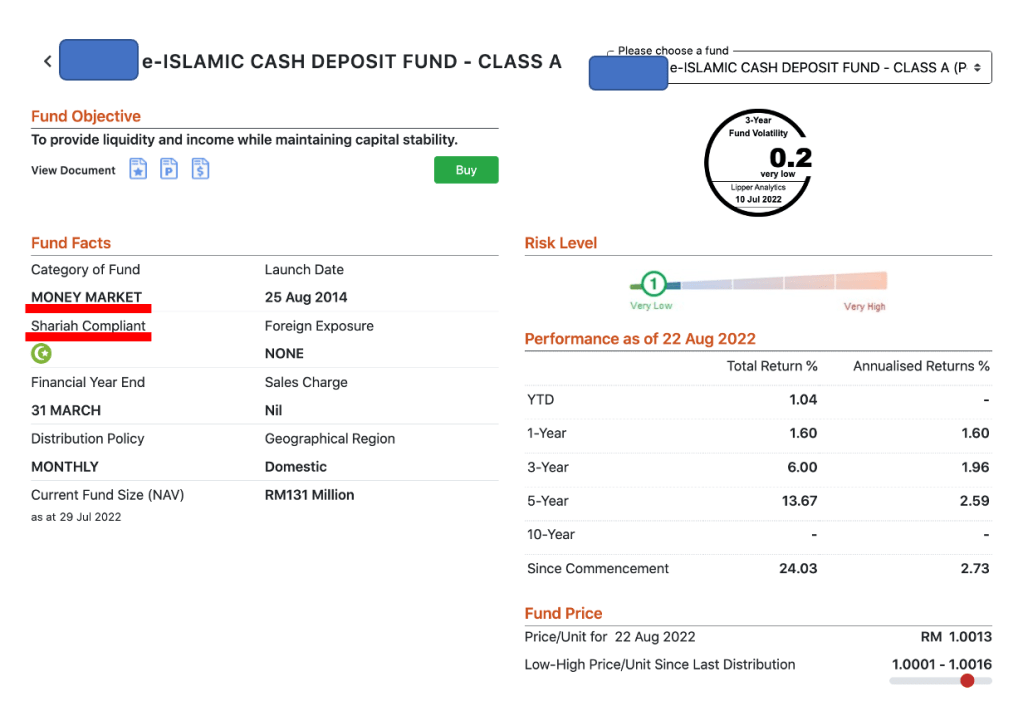Click the green Shariah crescent icon
The image size is (1023, 701).
pos(41,353)
